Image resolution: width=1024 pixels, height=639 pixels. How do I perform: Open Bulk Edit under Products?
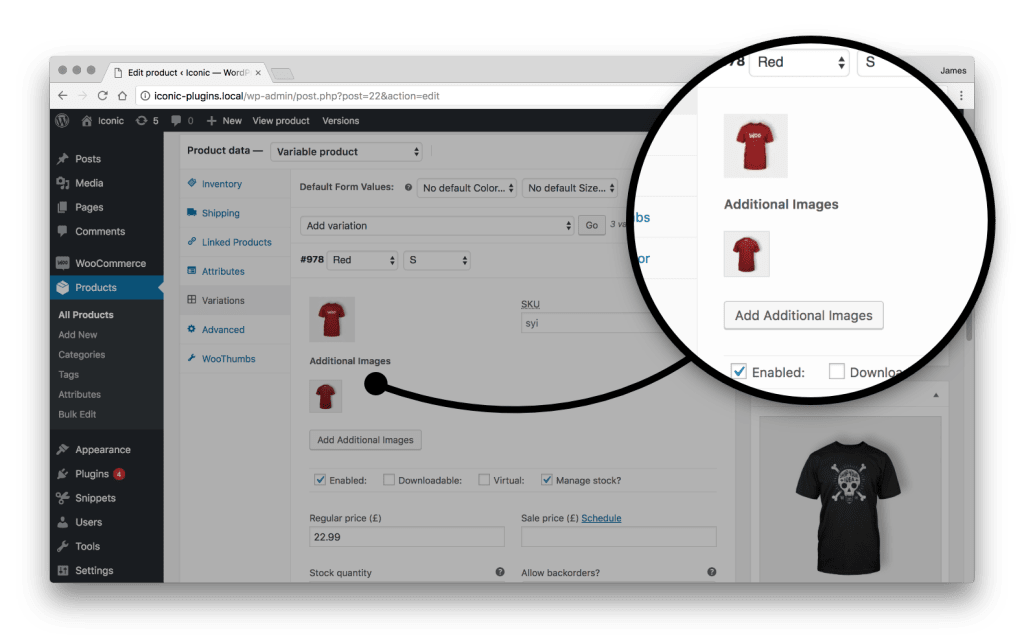77,414
